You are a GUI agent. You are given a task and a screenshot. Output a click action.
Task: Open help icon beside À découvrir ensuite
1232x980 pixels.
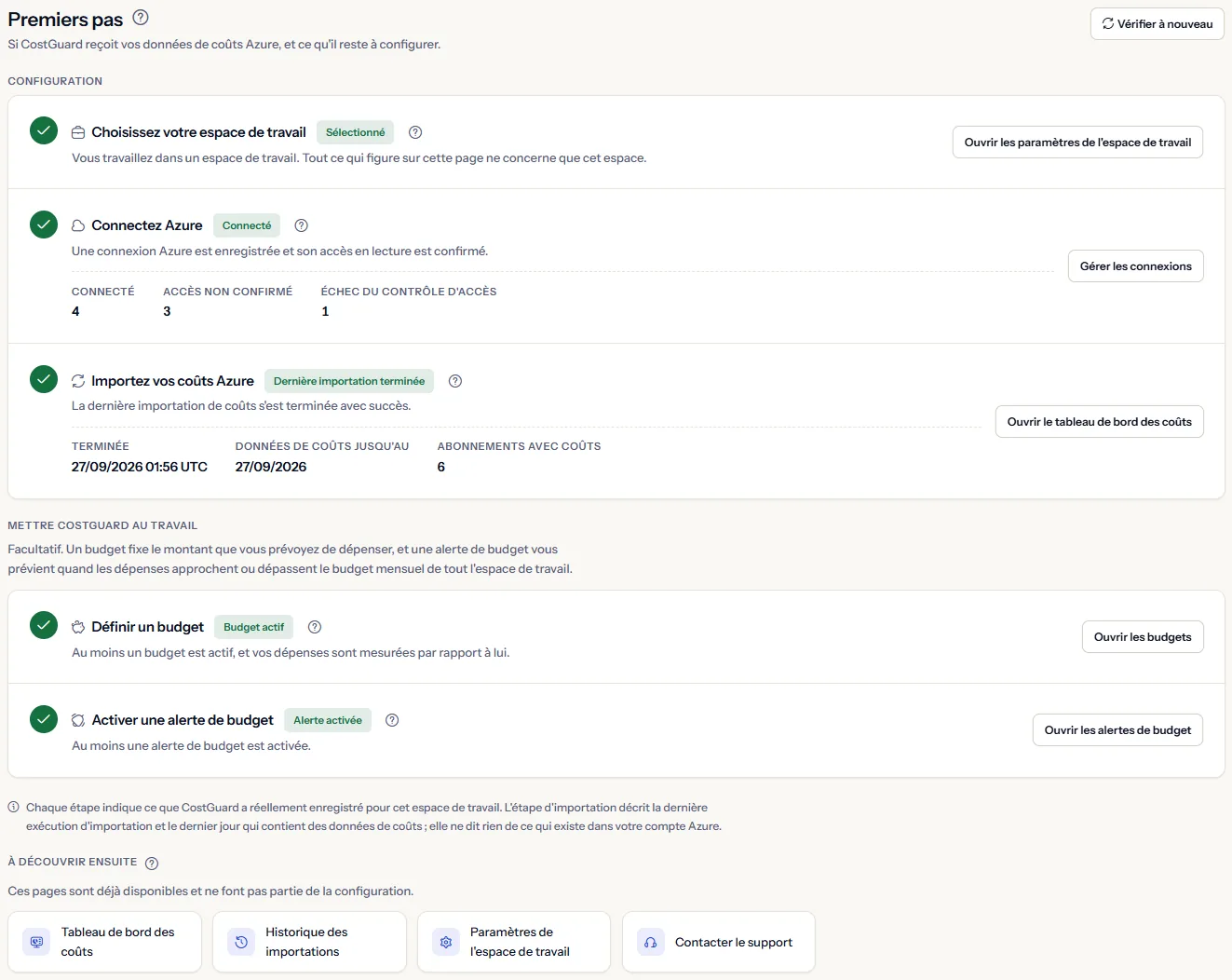152,863
